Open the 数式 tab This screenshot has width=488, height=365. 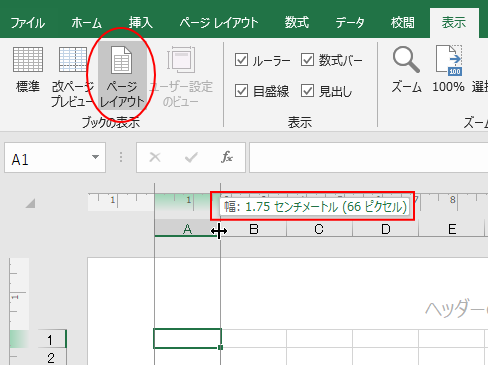tap(297, 23)
